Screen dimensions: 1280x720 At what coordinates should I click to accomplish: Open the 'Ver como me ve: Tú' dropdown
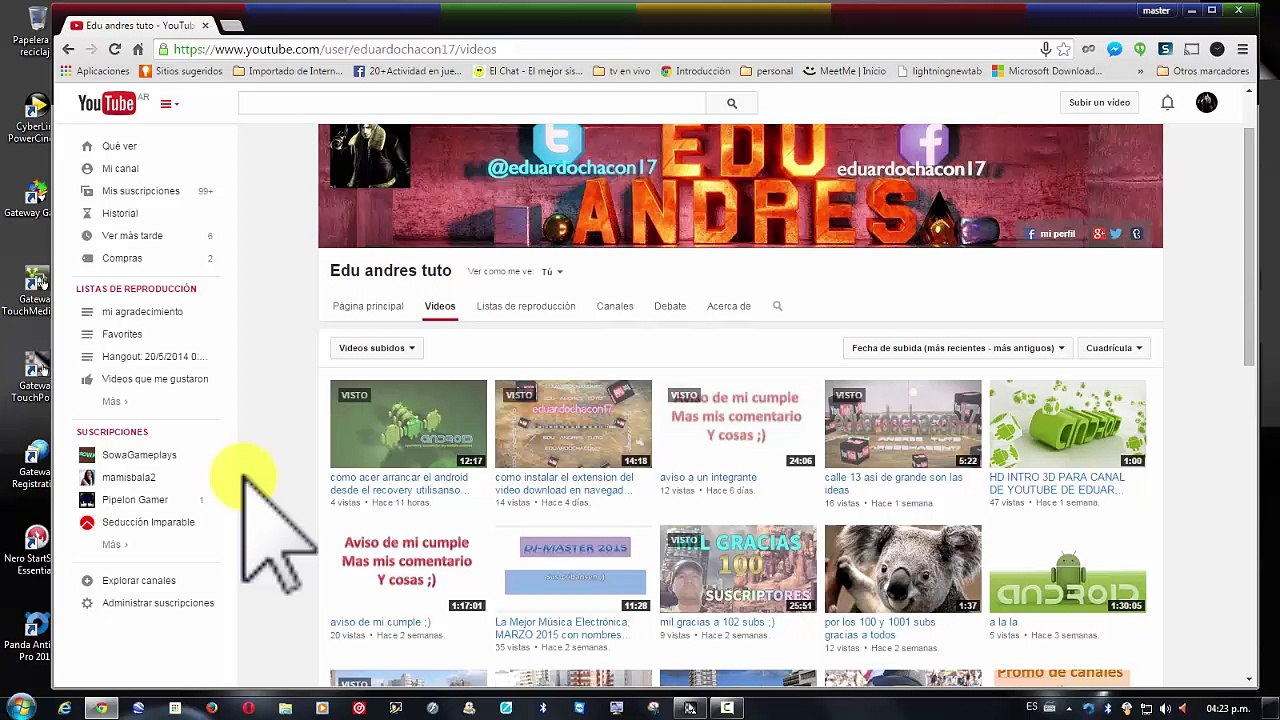pyautogui.click(x=552, y=272)
